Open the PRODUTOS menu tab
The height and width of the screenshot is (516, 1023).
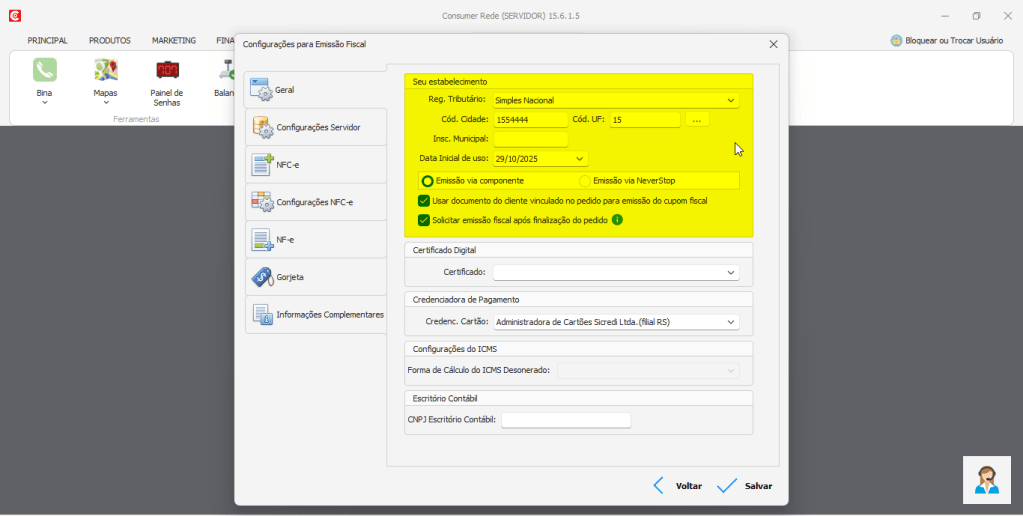click(x=109, y=41)
